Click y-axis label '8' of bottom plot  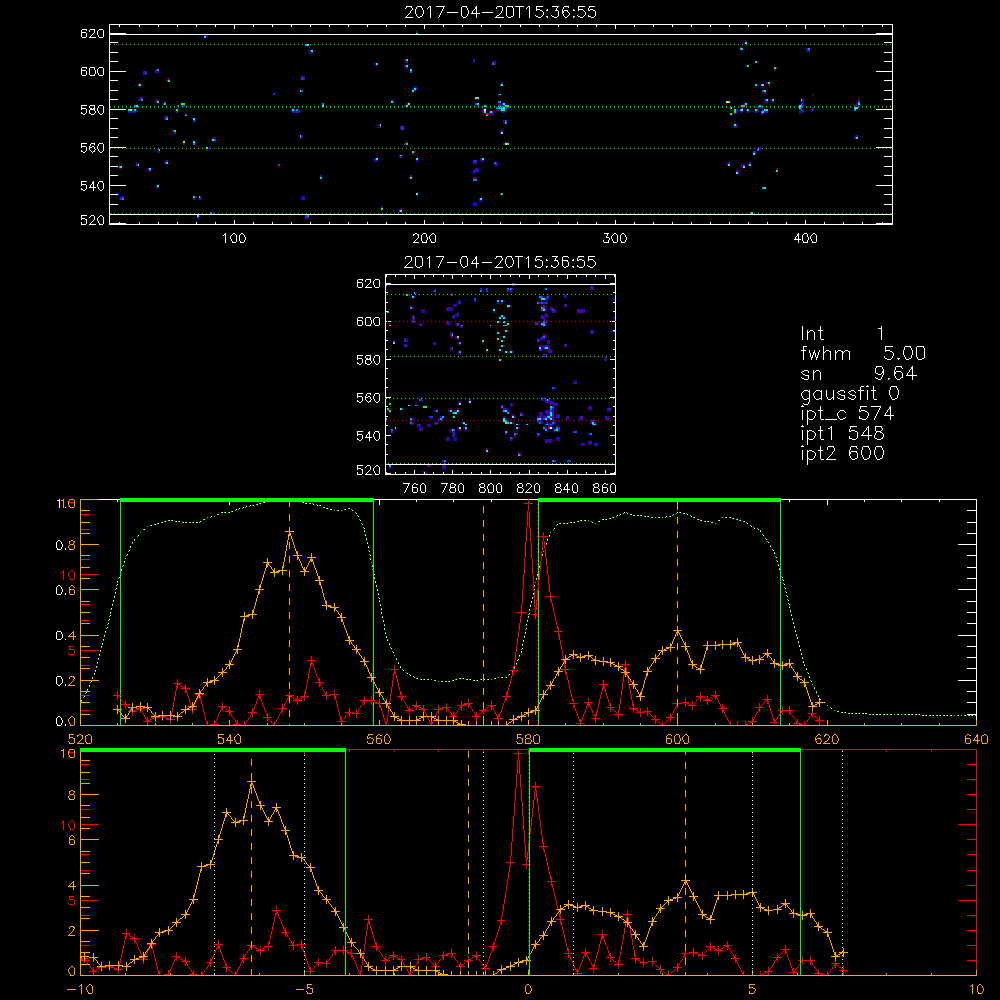(x=71, y=795)
